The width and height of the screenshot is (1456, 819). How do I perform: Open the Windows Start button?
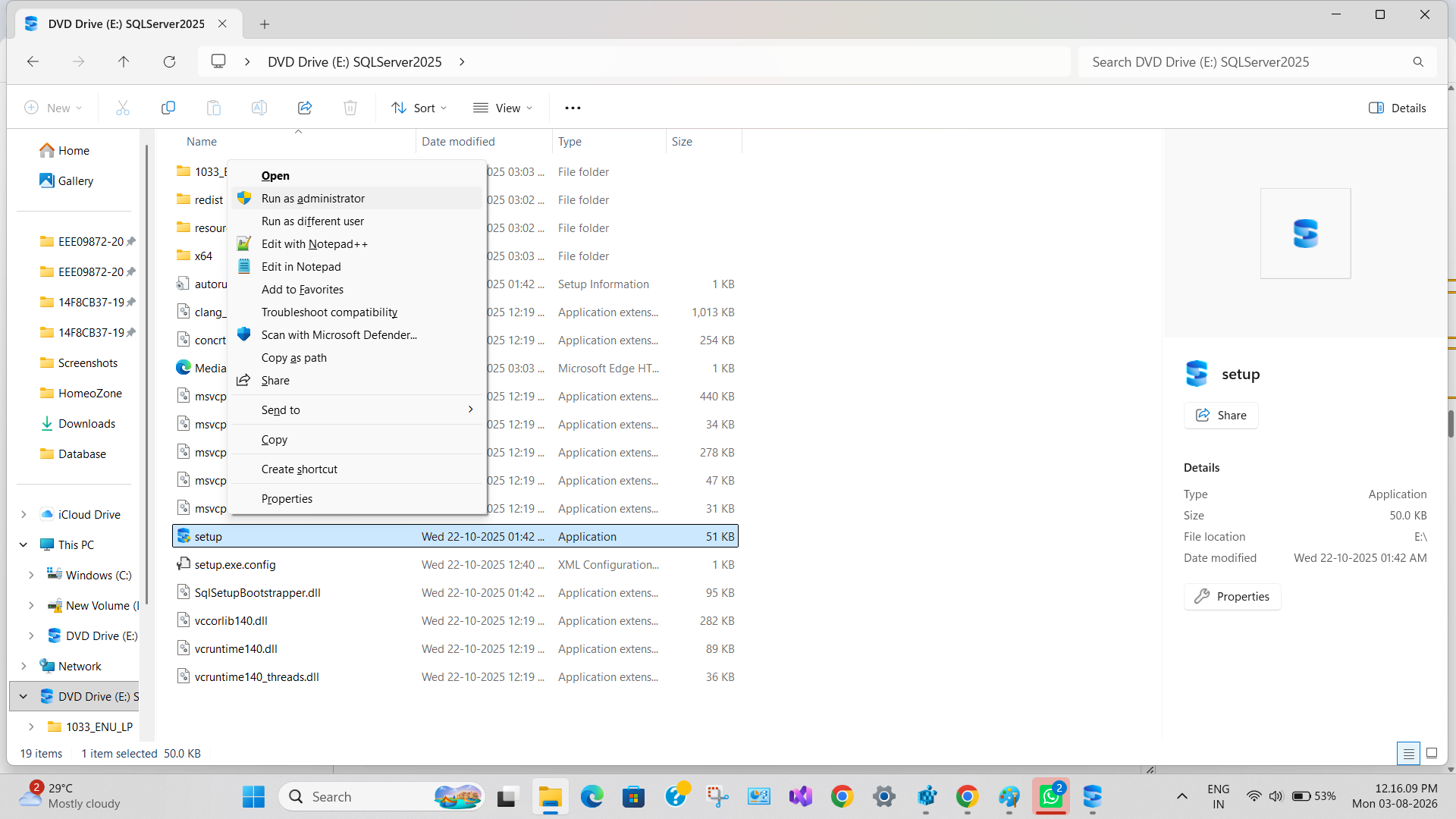click(x=253, y=796)
